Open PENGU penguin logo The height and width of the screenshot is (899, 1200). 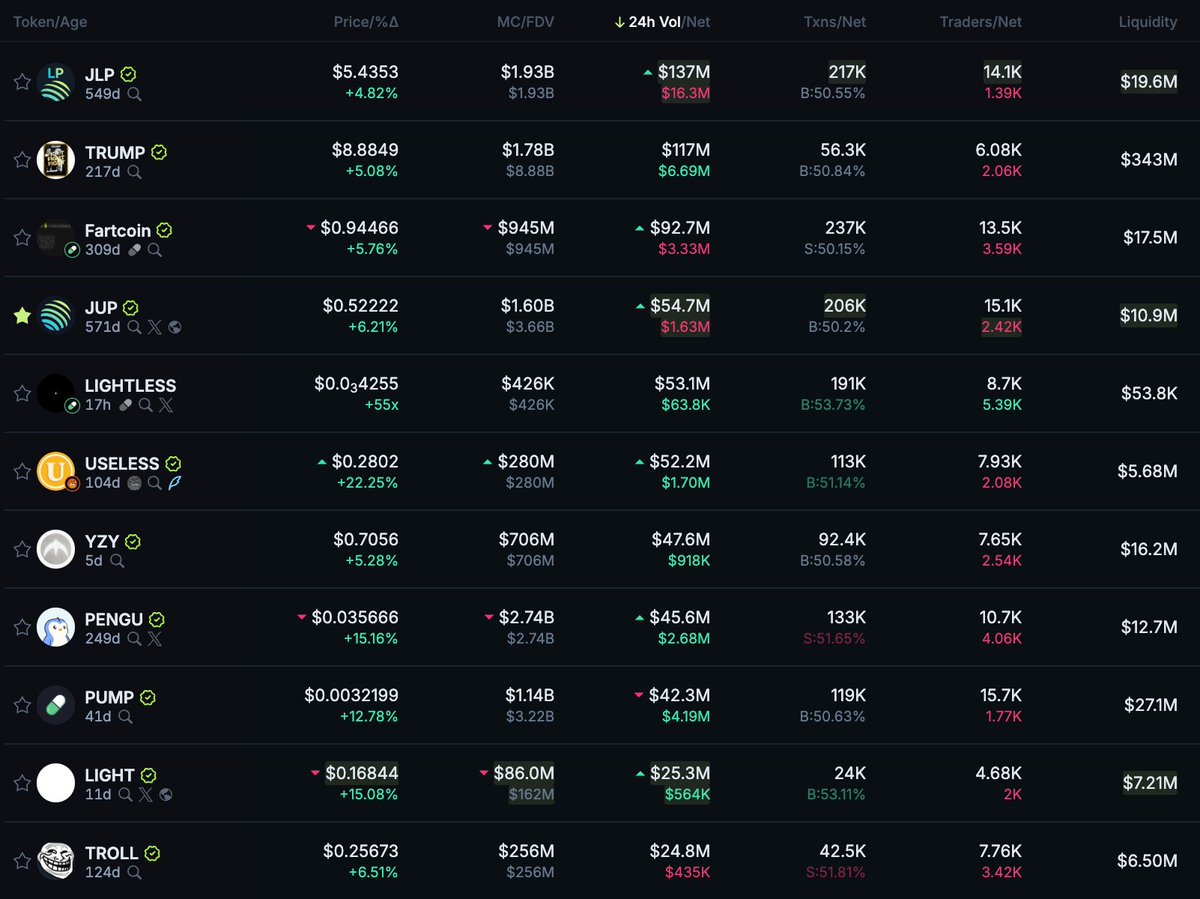click(x=56, y=628)
